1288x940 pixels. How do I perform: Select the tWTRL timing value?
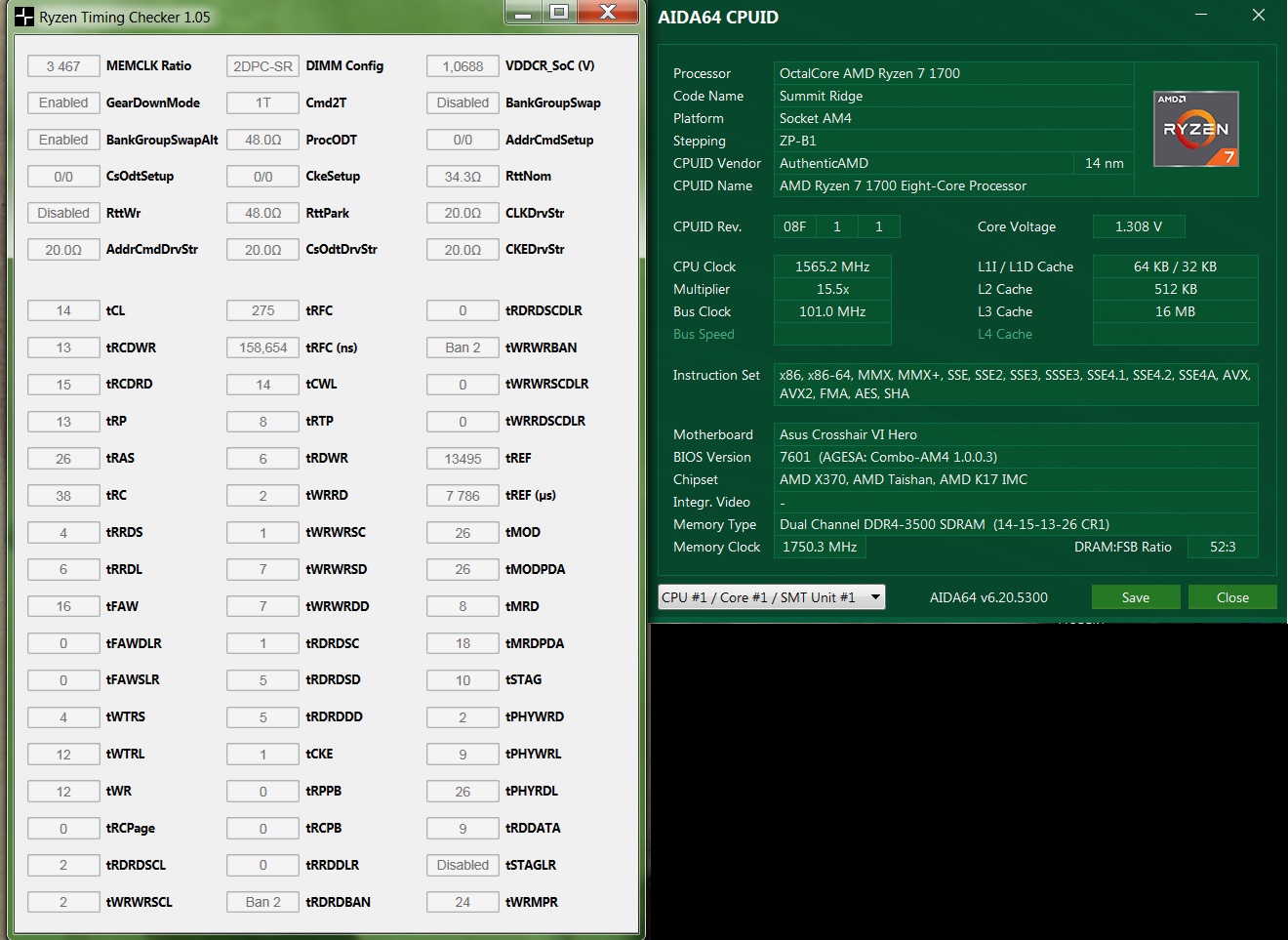63,755
